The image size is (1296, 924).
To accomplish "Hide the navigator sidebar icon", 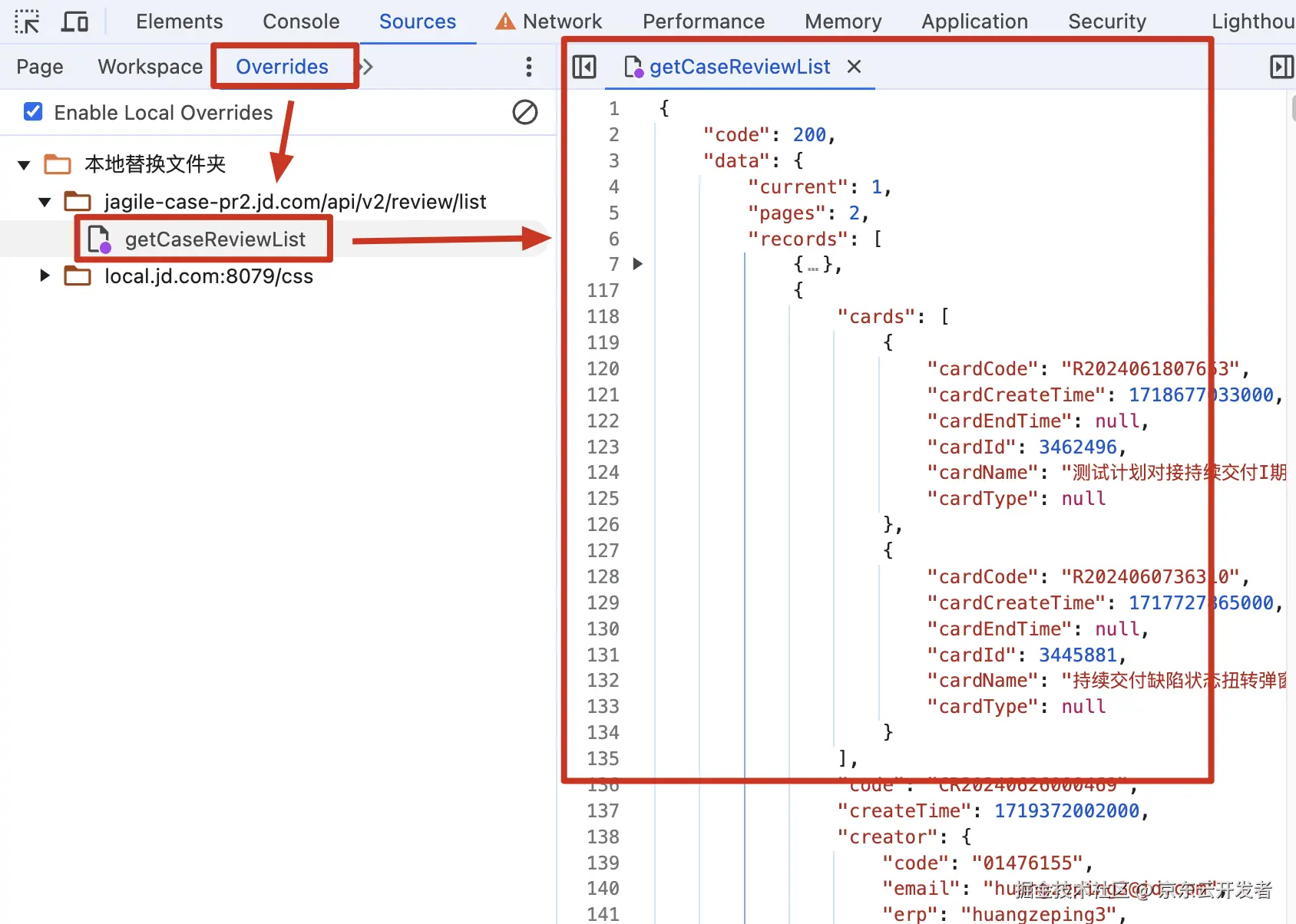I will click(x=584, y=67).
